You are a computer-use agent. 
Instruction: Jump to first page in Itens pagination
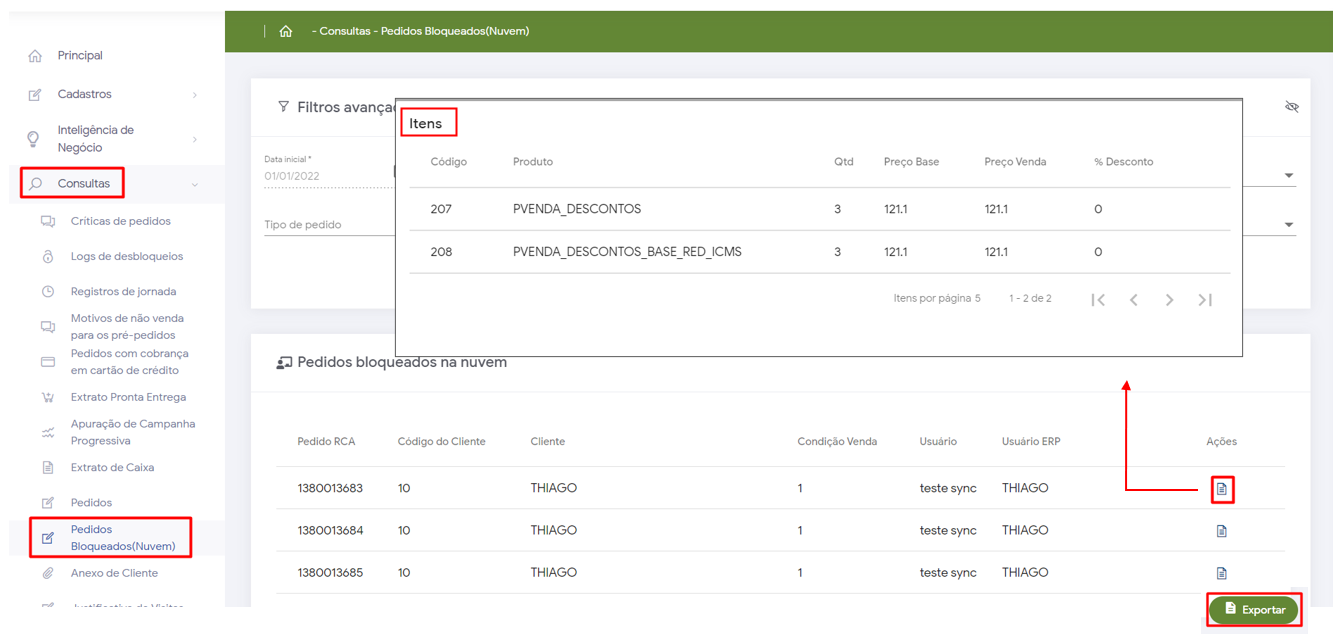pos(1098,299)
